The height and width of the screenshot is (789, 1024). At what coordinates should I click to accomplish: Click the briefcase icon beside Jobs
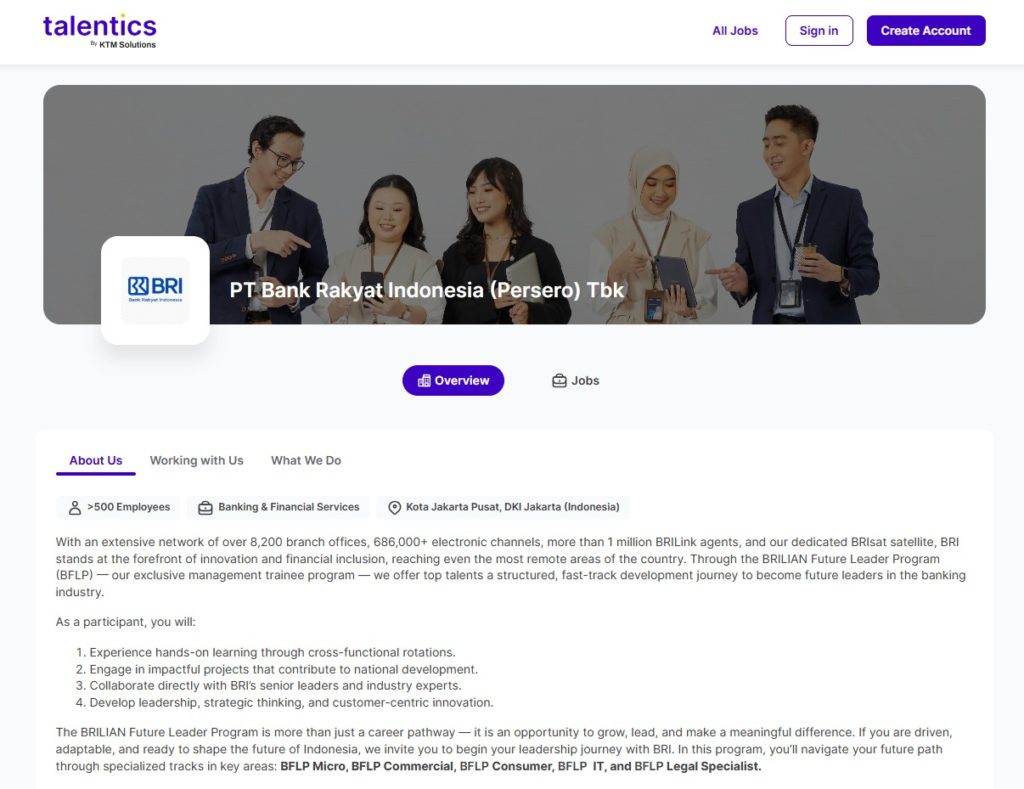click(x=559, y=381)
